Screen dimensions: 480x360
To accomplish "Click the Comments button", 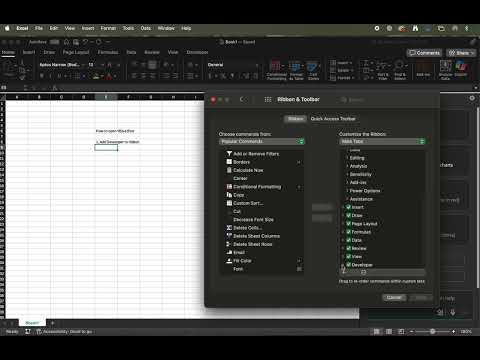I will 424,53.
